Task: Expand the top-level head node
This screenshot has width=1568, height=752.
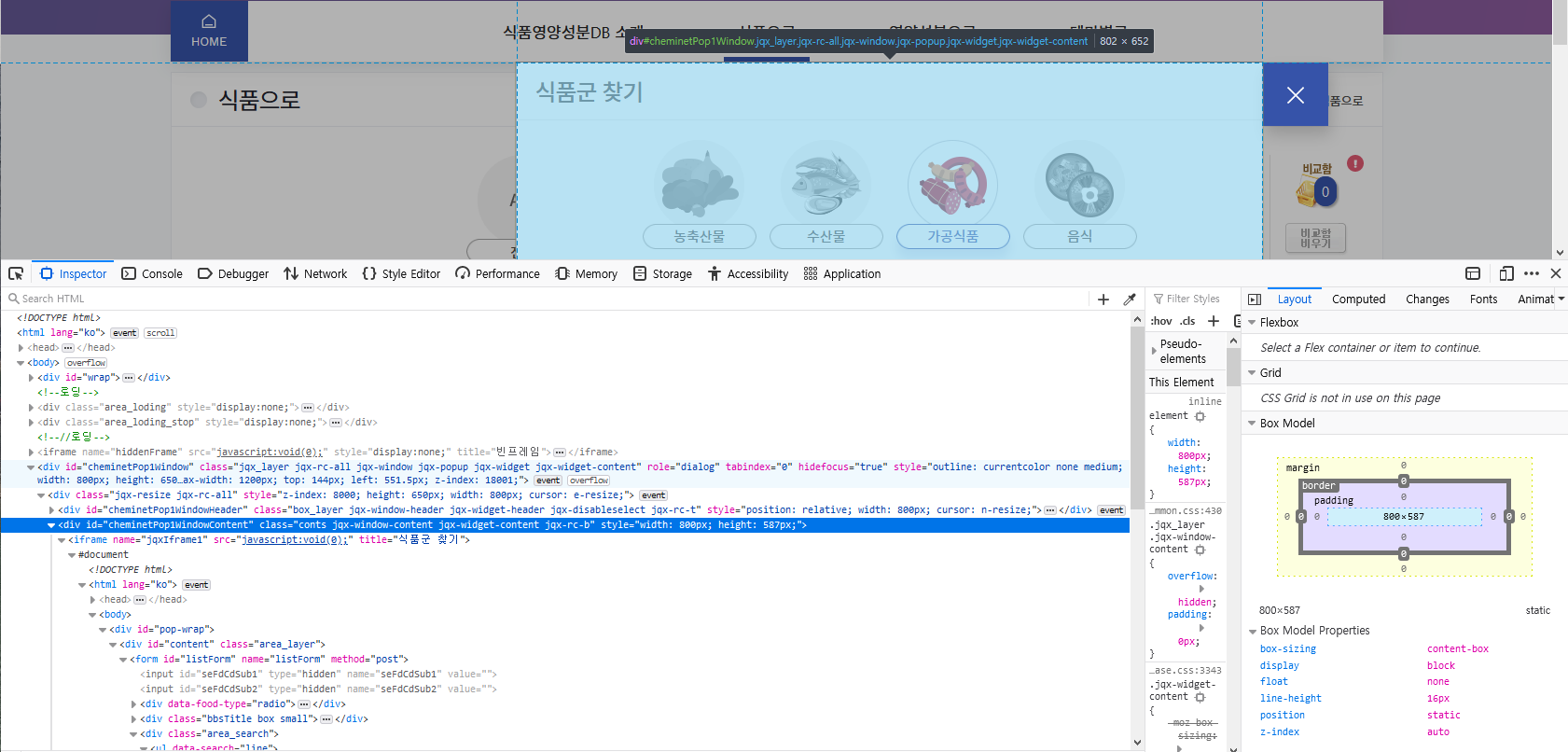Action: click(x=21, y=348)
